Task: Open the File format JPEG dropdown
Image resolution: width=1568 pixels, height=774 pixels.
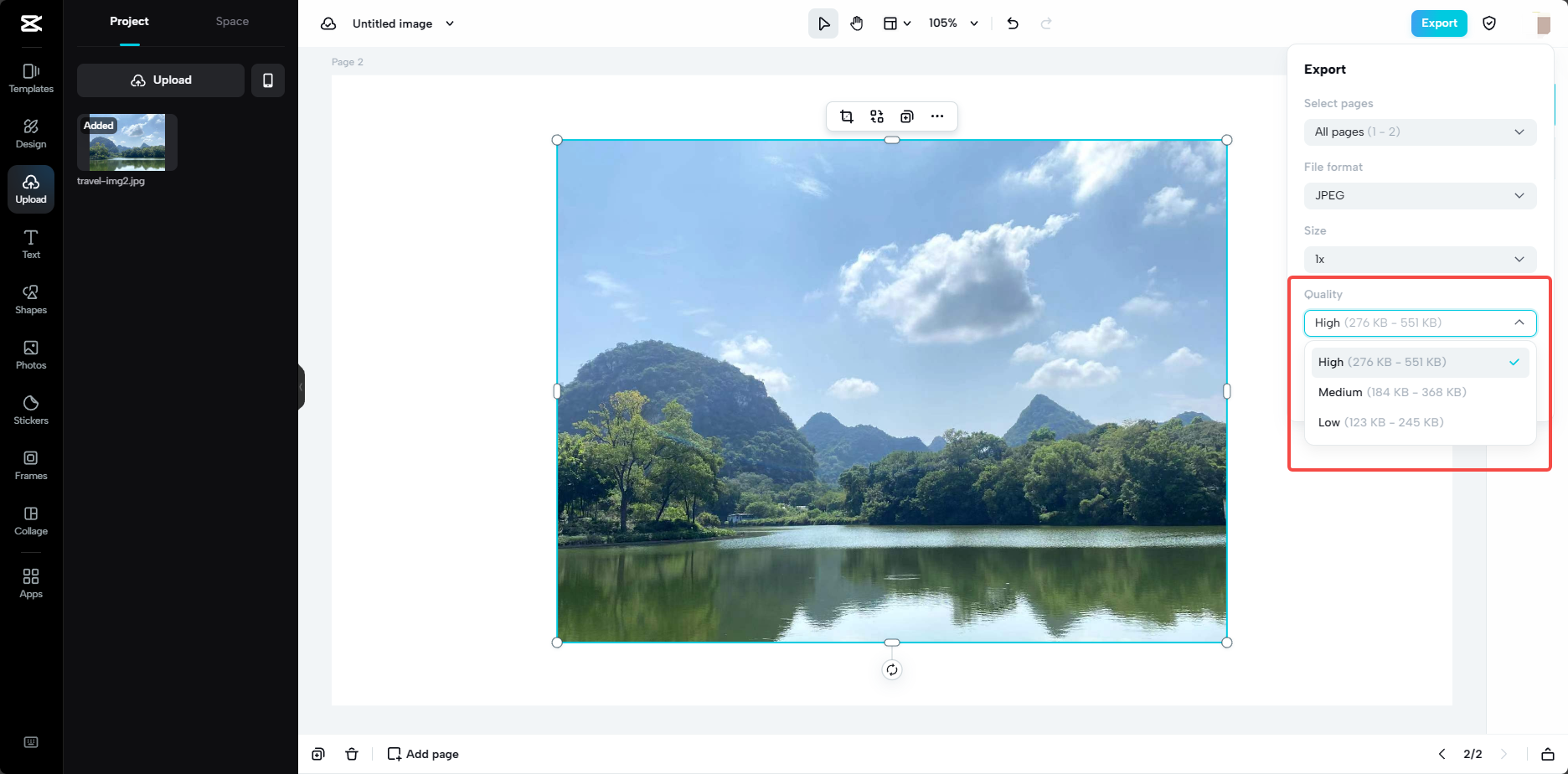Action: point(1420,195)
